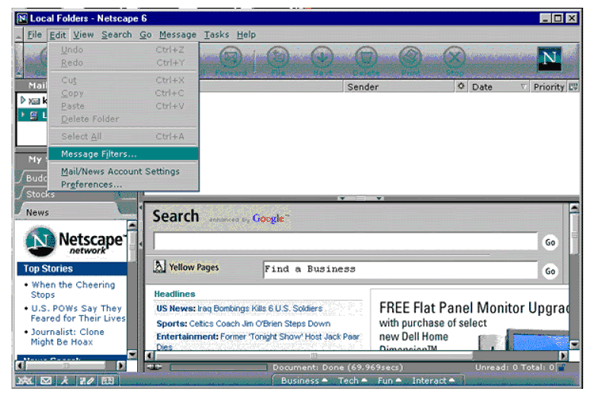Open the Help menu
Screen dimensions: 600x405
[x=246, y=35]
